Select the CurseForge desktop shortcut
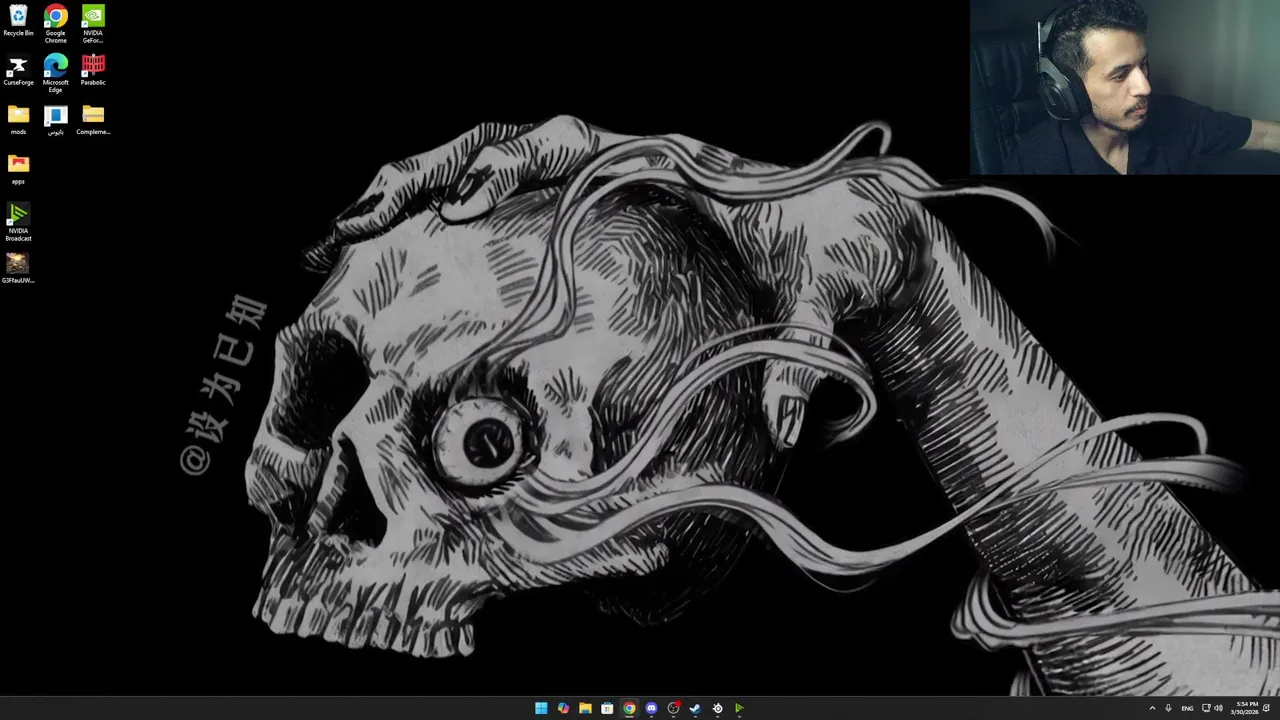 click(18, 70)
